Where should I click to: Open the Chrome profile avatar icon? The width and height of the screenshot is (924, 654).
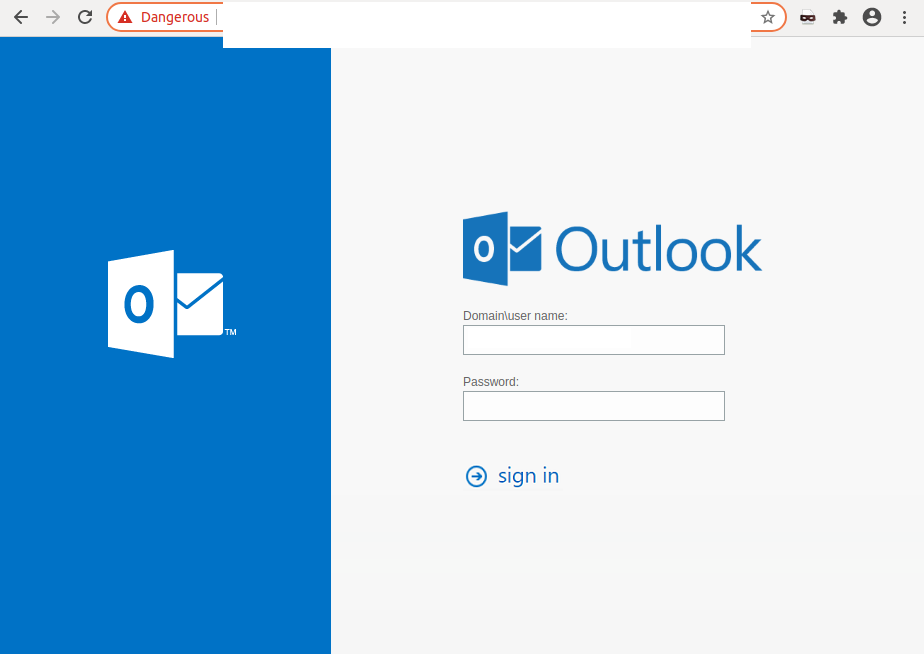[871, 17]
